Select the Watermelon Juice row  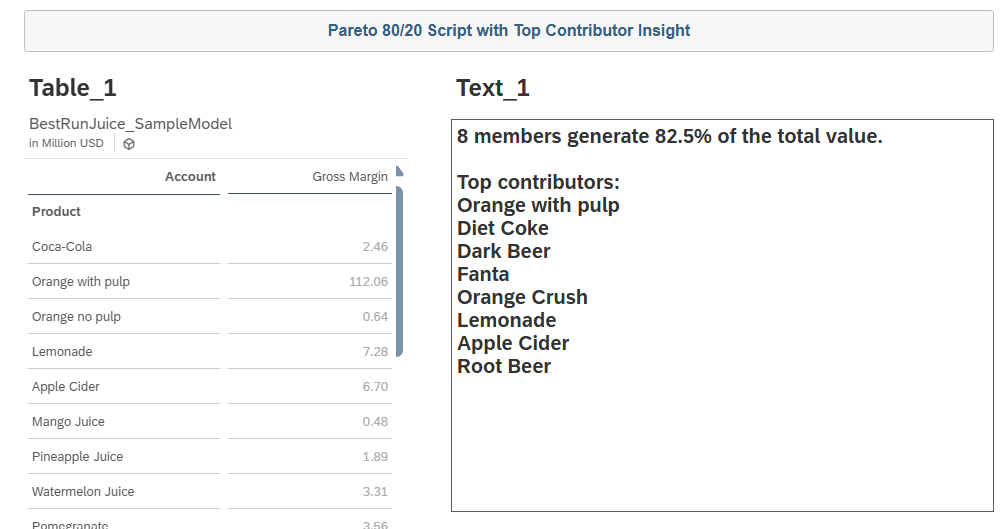[x=82, y=492]
